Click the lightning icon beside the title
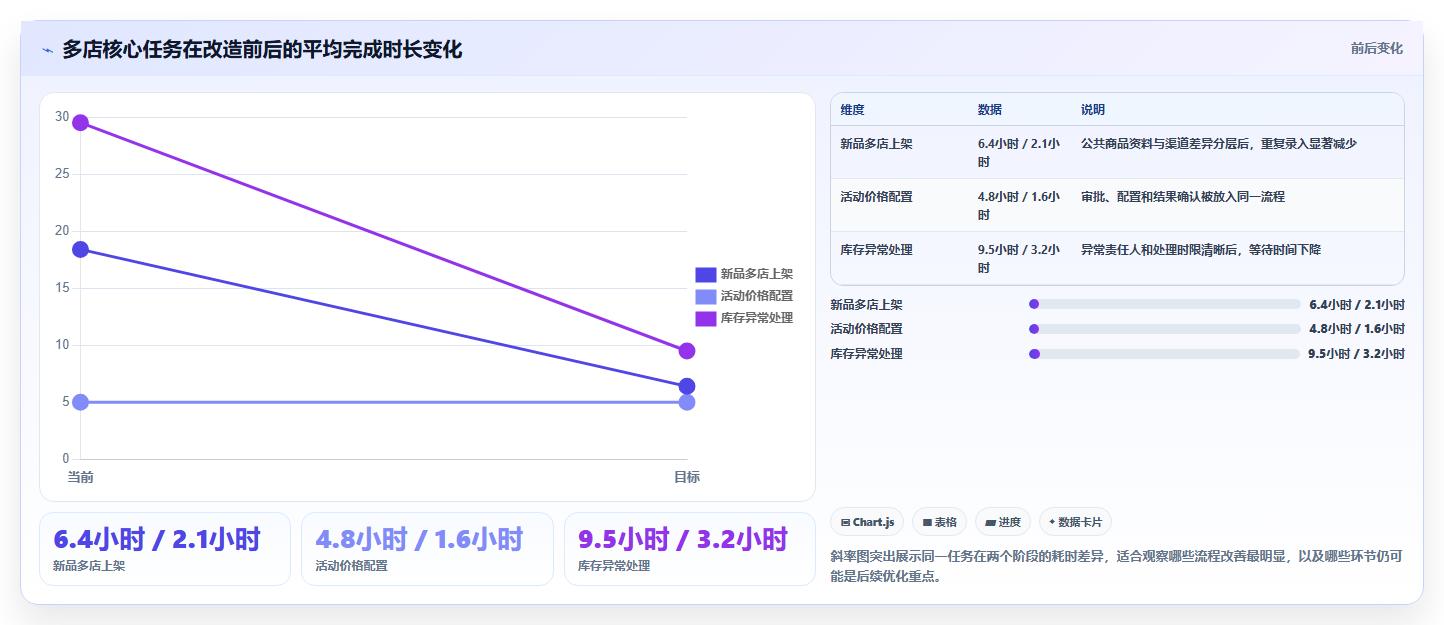 click(x=47, y=50)
